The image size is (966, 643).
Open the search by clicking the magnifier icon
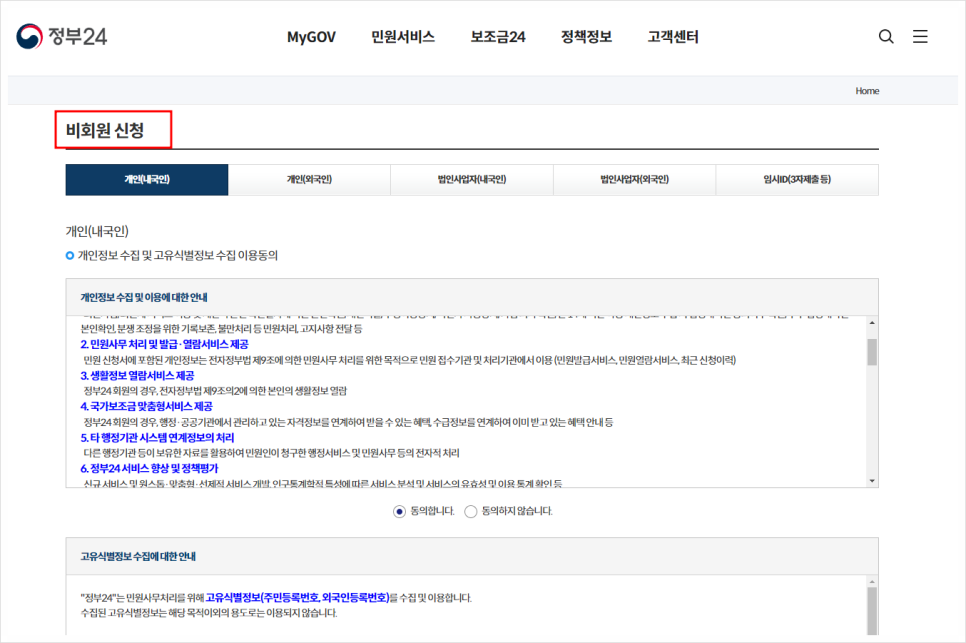point(886,36)
